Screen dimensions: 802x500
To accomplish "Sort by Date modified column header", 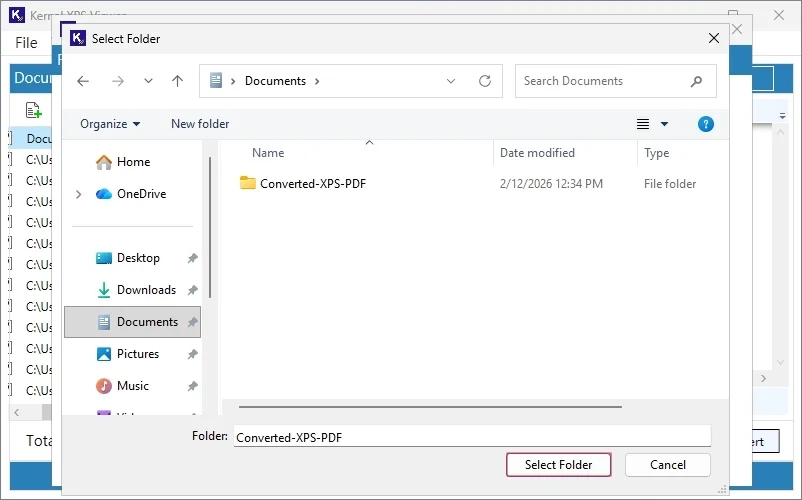I will tap(537, 153).
